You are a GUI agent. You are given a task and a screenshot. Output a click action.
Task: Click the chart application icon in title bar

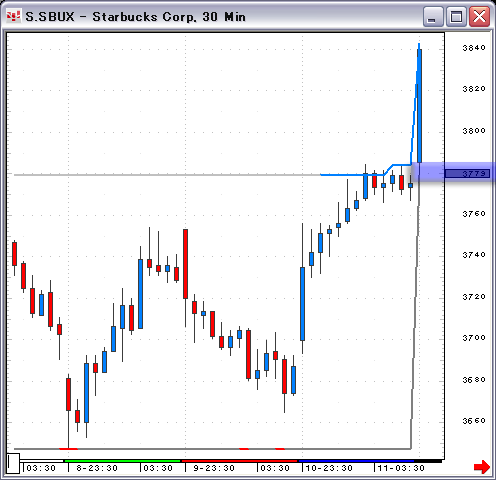tap(13, 16)
